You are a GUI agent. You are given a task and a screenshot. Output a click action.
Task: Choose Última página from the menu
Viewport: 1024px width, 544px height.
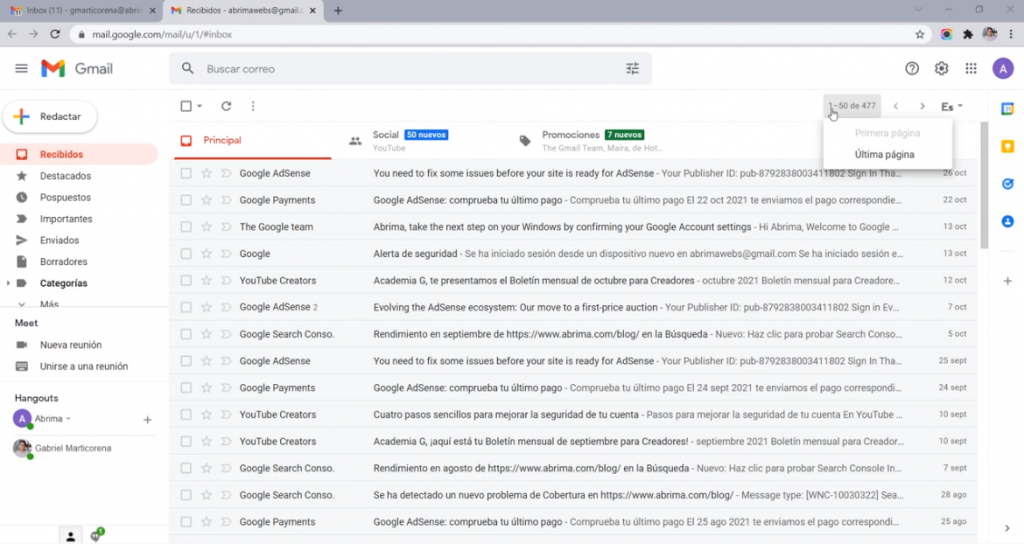[x=884, y=155]
